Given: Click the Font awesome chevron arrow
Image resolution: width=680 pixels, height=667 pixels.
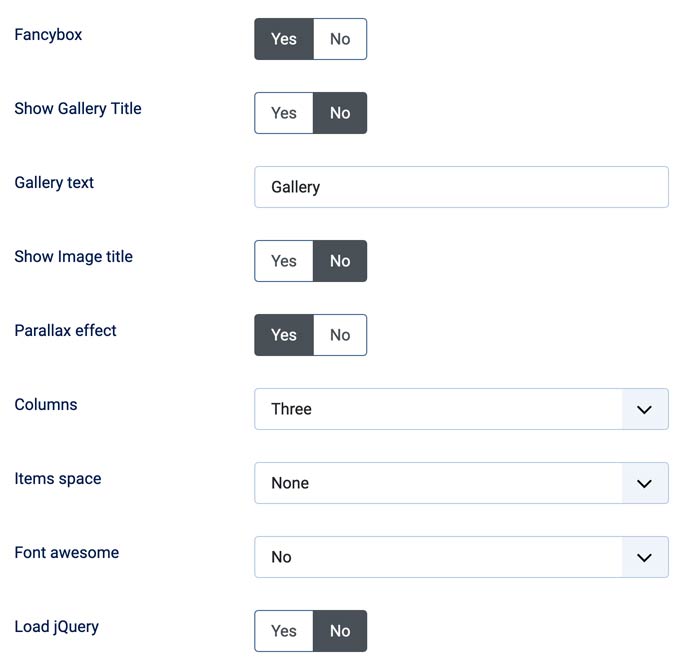Looking at the screenshot, I should (645, 557).
